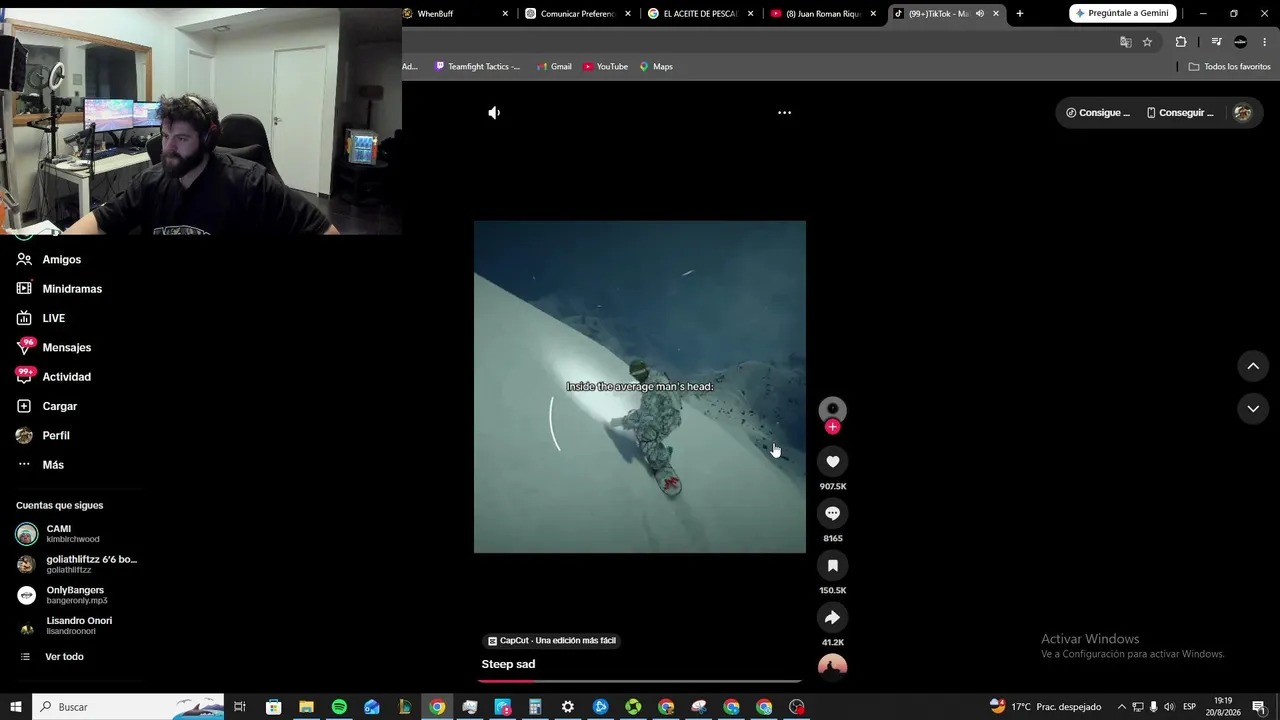Open the ESP language indicator
The image size is (1280, 720).
(x=1190, y=707)
